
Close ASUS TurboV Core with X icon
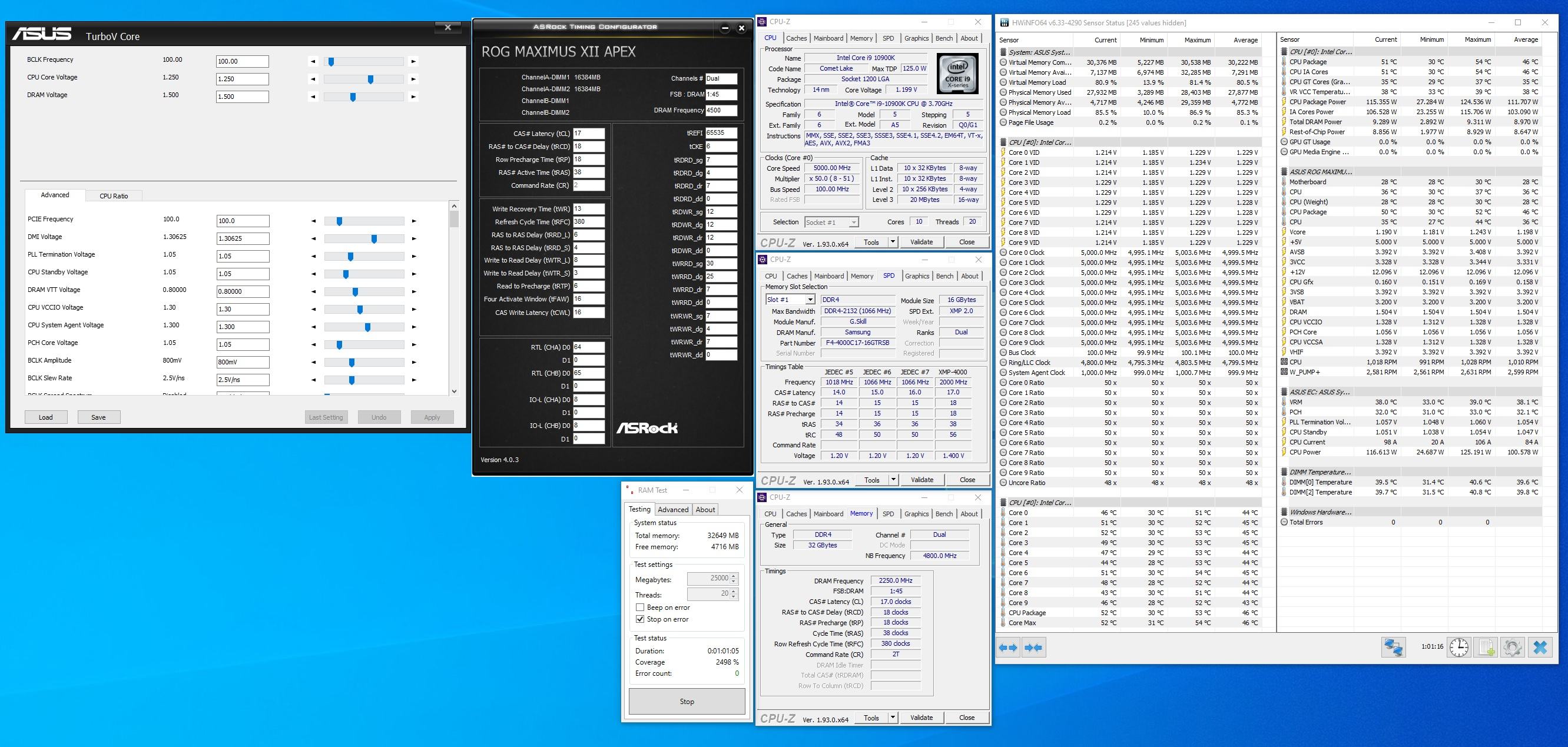click(x=448, y=28)
